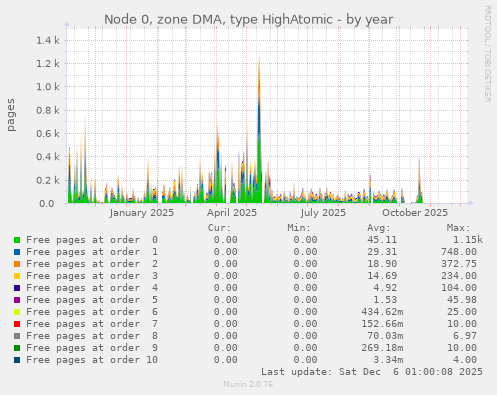Click the dark green order 9 swatch
Screen dimensions: 497x395
(x=17, y=348)
